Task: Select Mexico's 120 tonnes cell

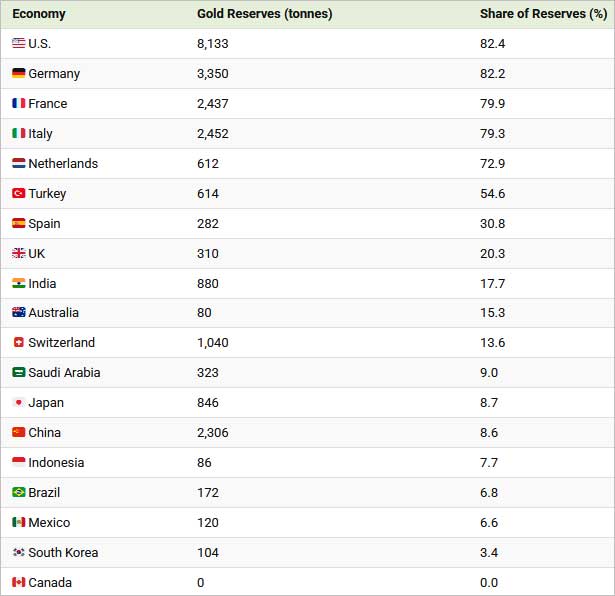Action: 208,523
